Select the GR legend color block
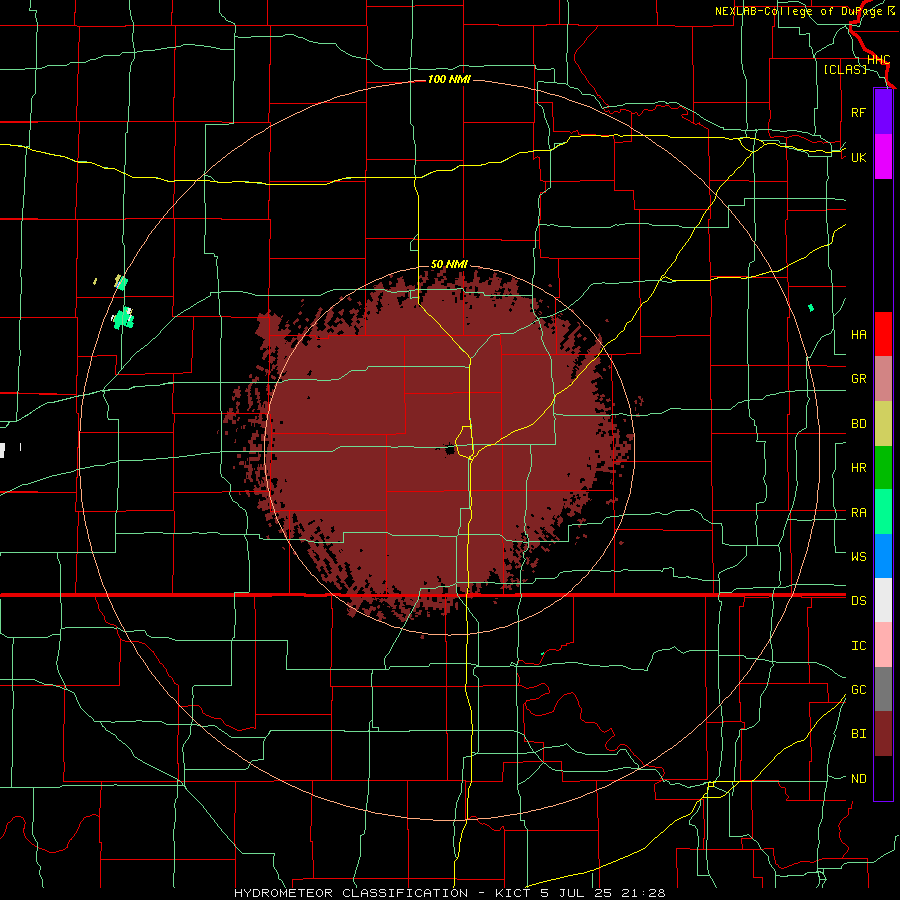 883,379
